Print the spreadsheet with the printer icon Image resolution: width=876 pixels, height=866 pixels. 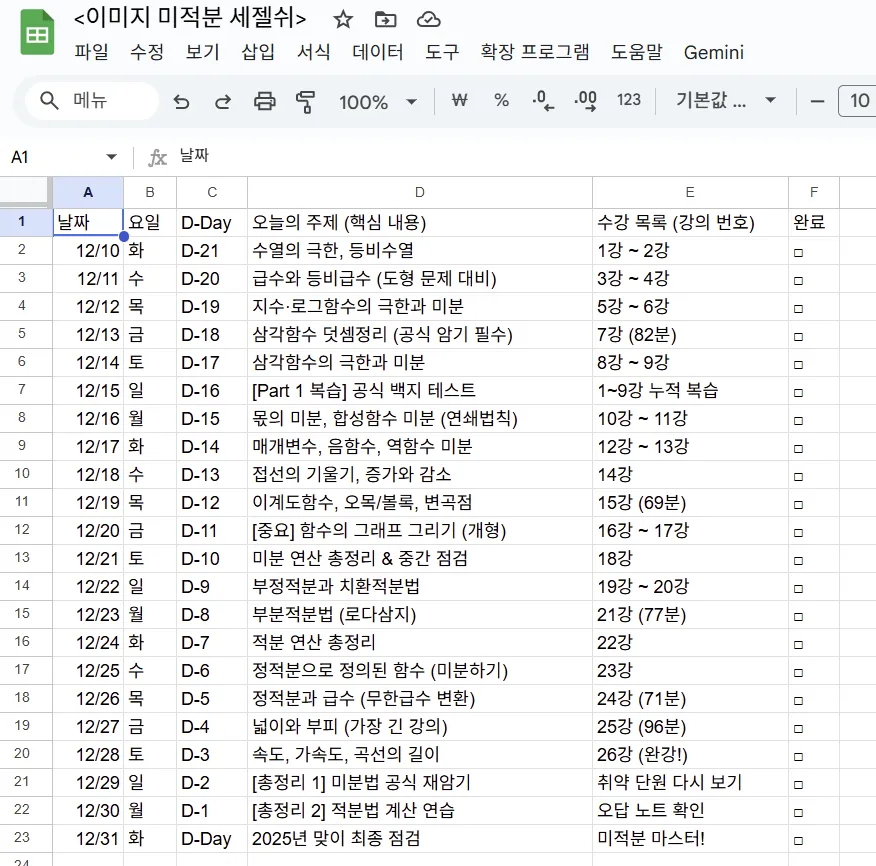tap(264, 101)
